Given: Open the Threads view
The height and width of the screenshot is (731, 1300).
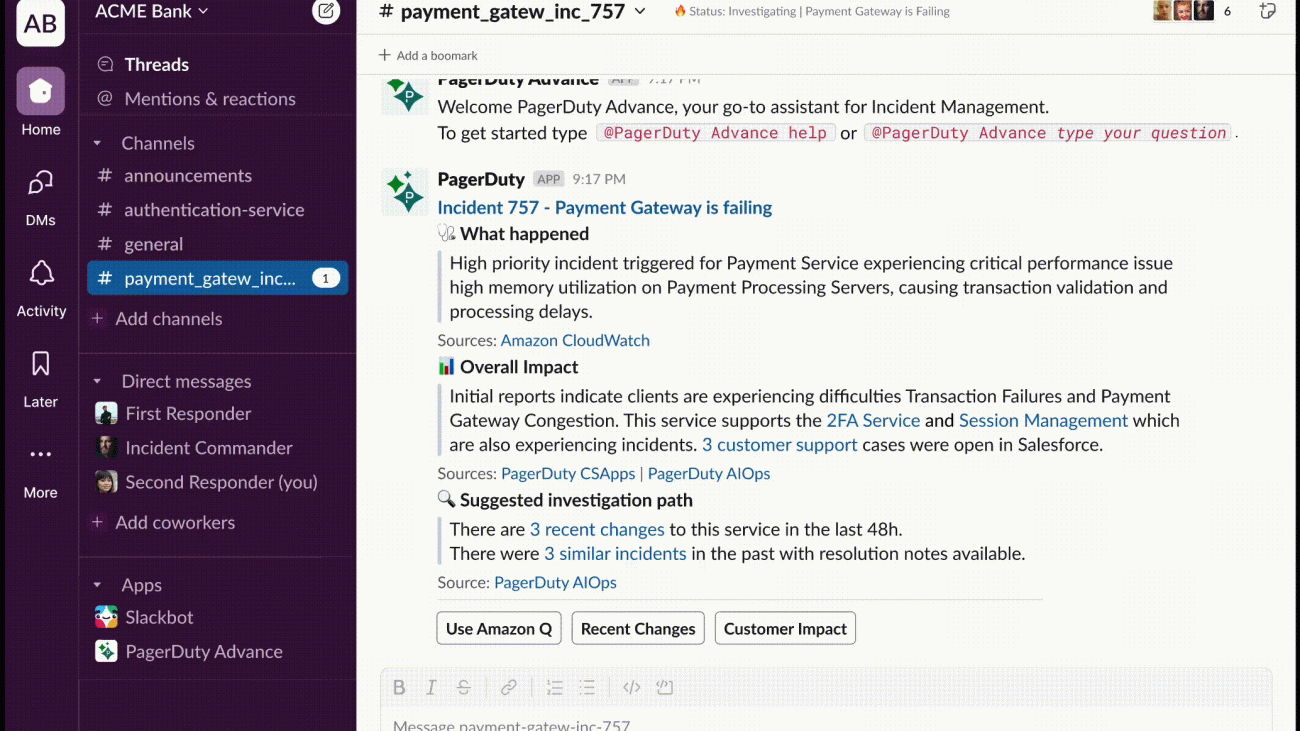Looking at the screenshot, I should [156, 64].
